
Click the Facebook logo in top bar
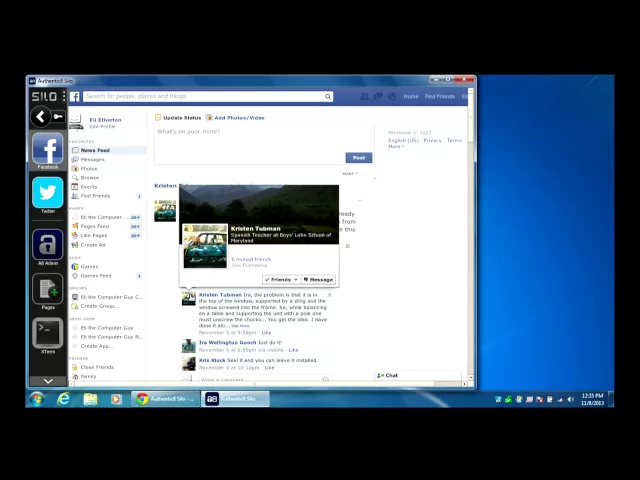click(x=75, y=96)
